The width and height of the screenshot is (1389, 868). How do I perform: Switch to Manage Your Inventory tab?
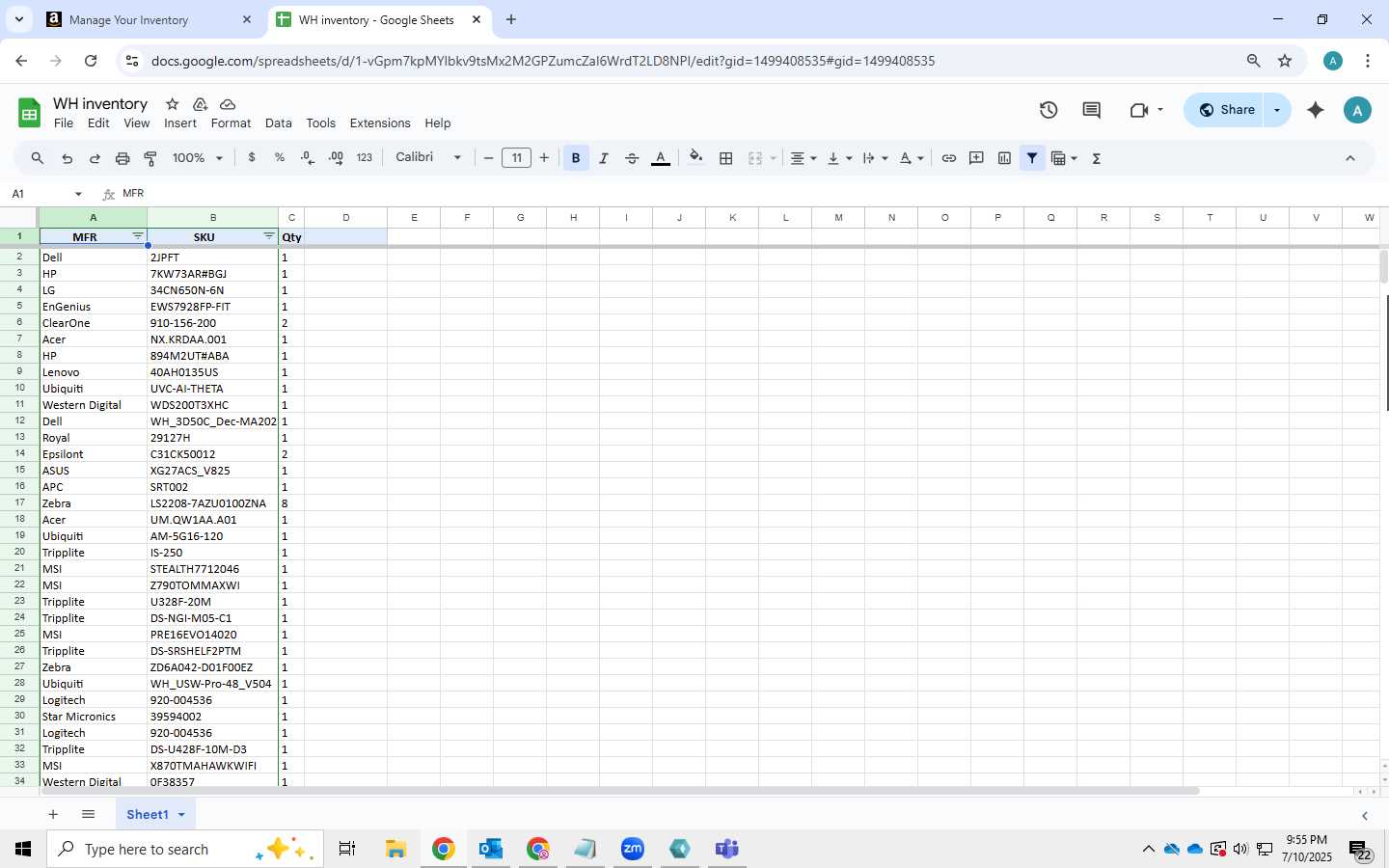click(x=150, y=19)
